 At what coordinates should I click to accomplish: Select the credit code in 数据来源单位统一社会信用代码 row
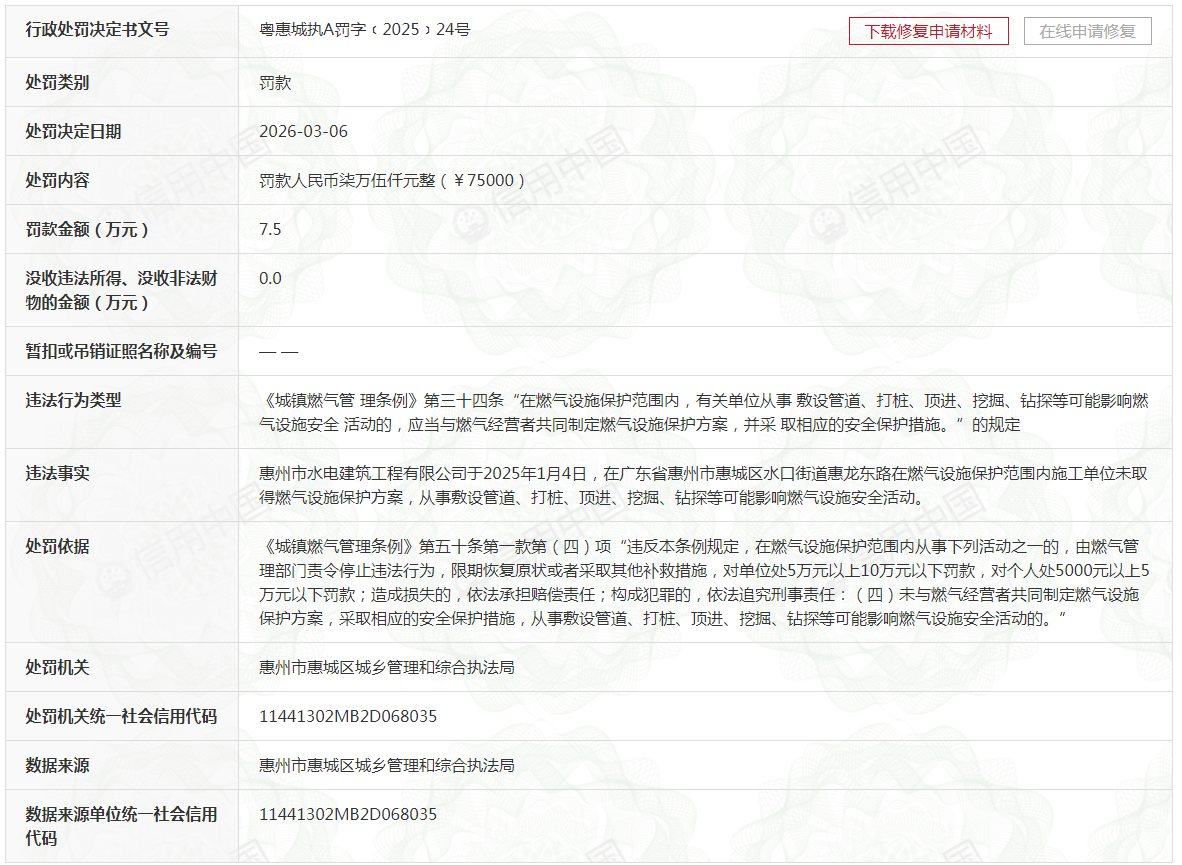pyautogui.click(x=347, y=814)
